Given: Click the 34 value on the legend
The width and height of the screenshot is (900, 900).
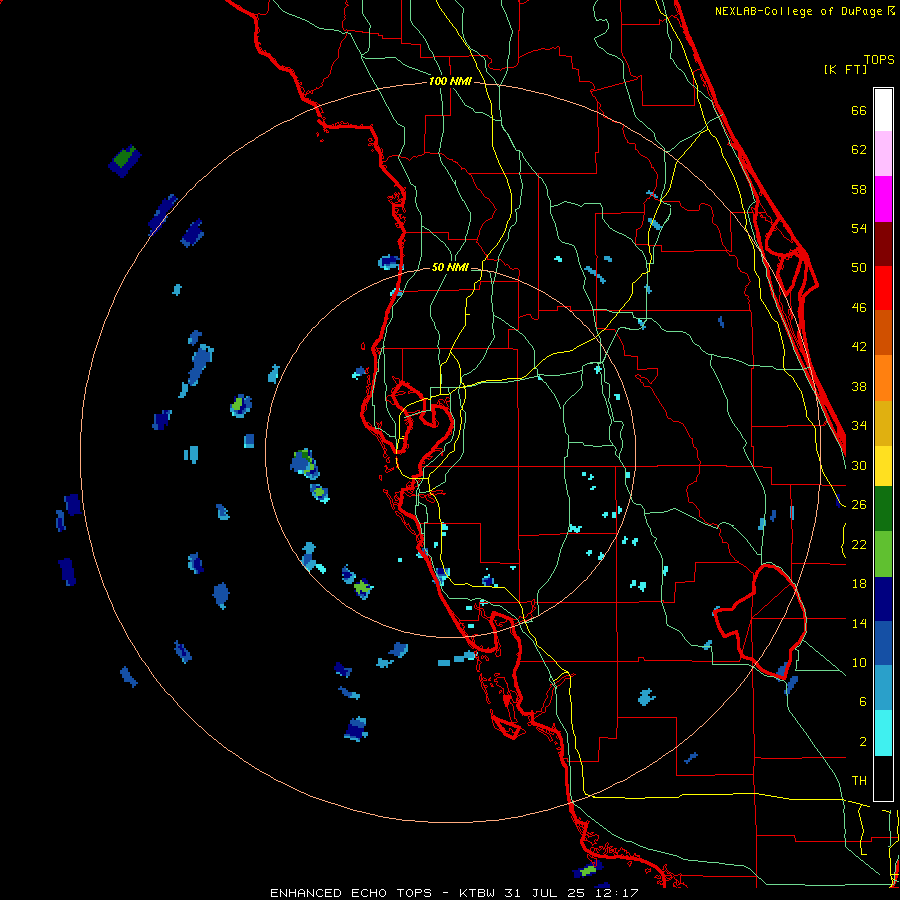Looking at the screenshot, I should (859, 426).
